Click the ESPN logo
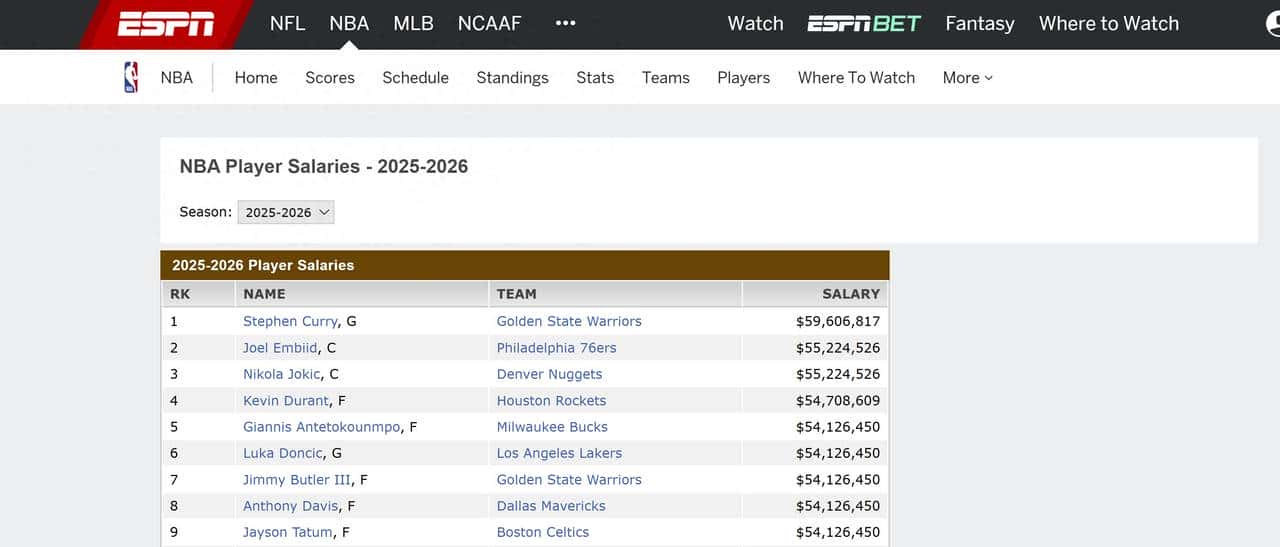This screenshot has width=1280, height=547. click(165, 24)
